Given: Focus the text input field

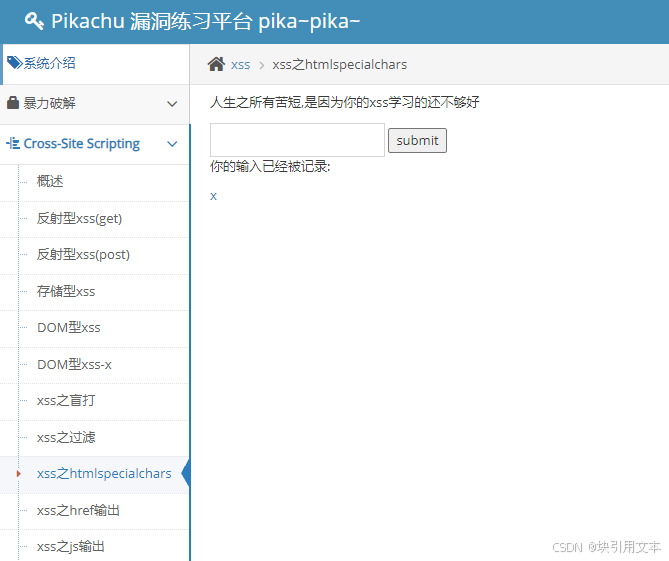Looking at the screenshot, I should pos(297,140).
